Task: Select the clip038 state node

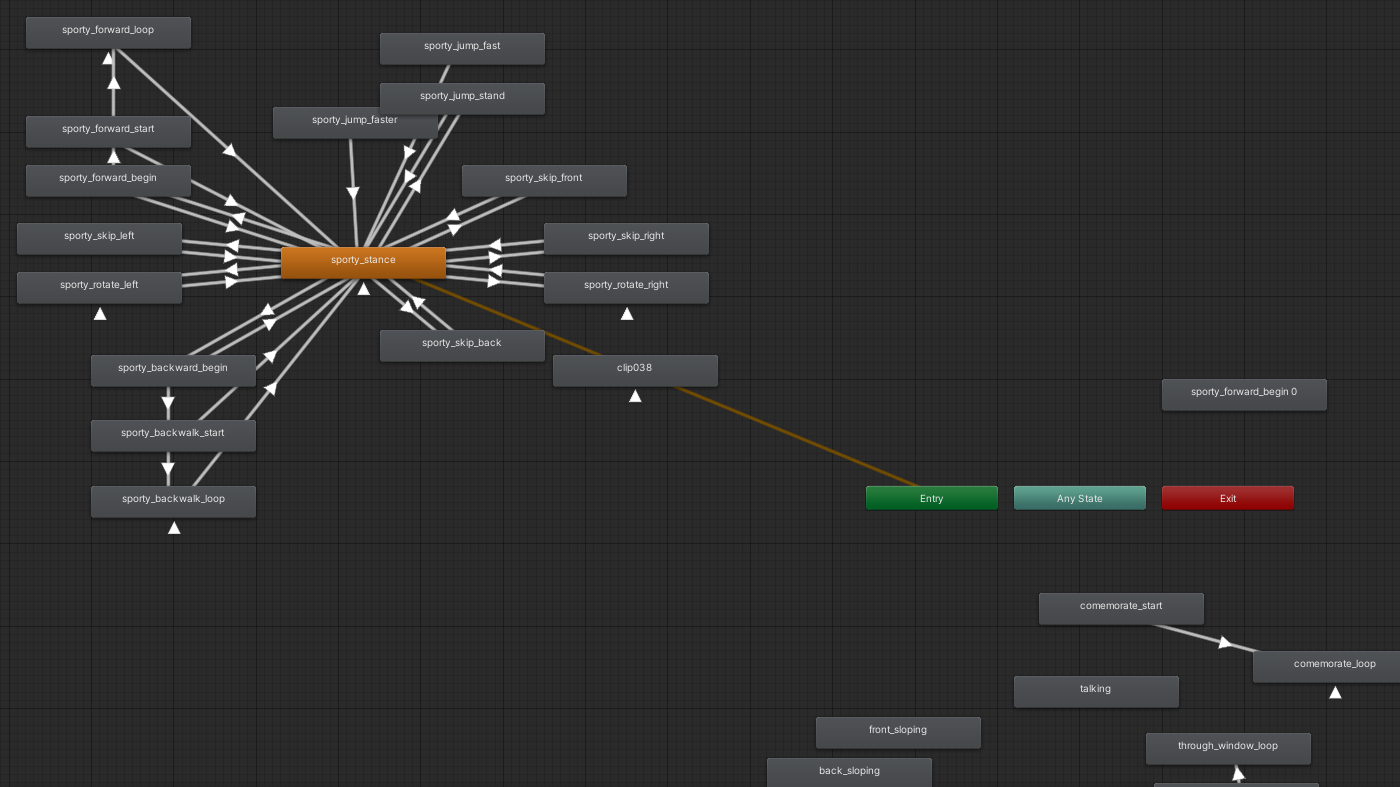Action: click(x=635, y=370)
